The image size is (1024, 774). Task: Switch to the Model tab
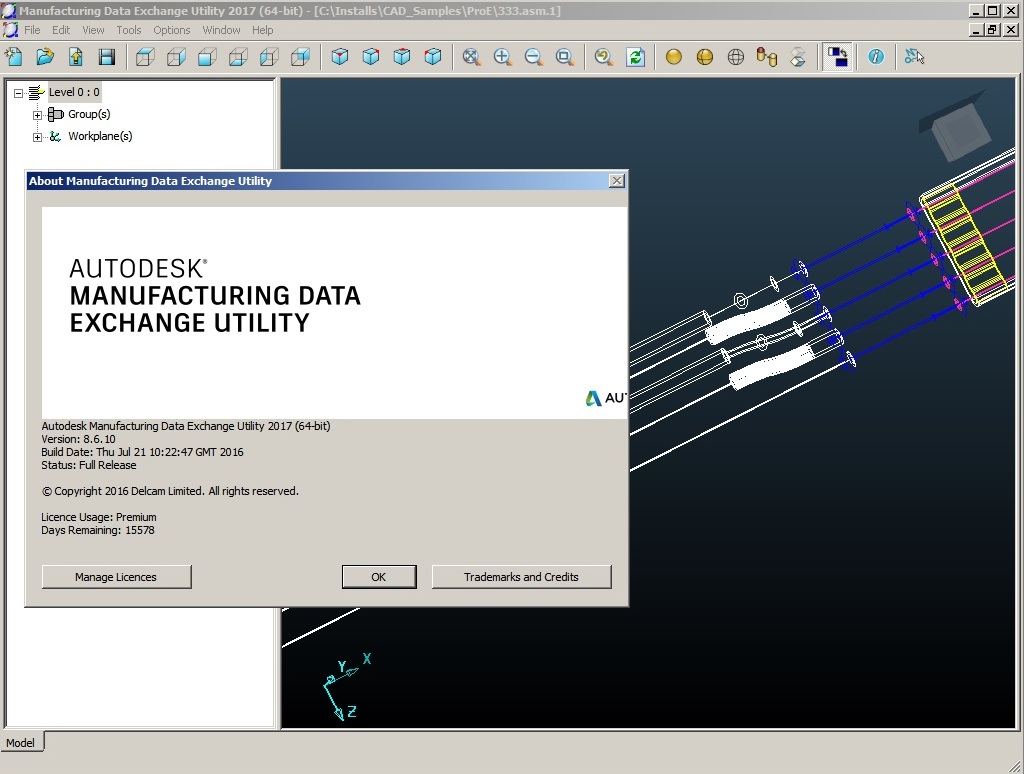coord(20,743)
